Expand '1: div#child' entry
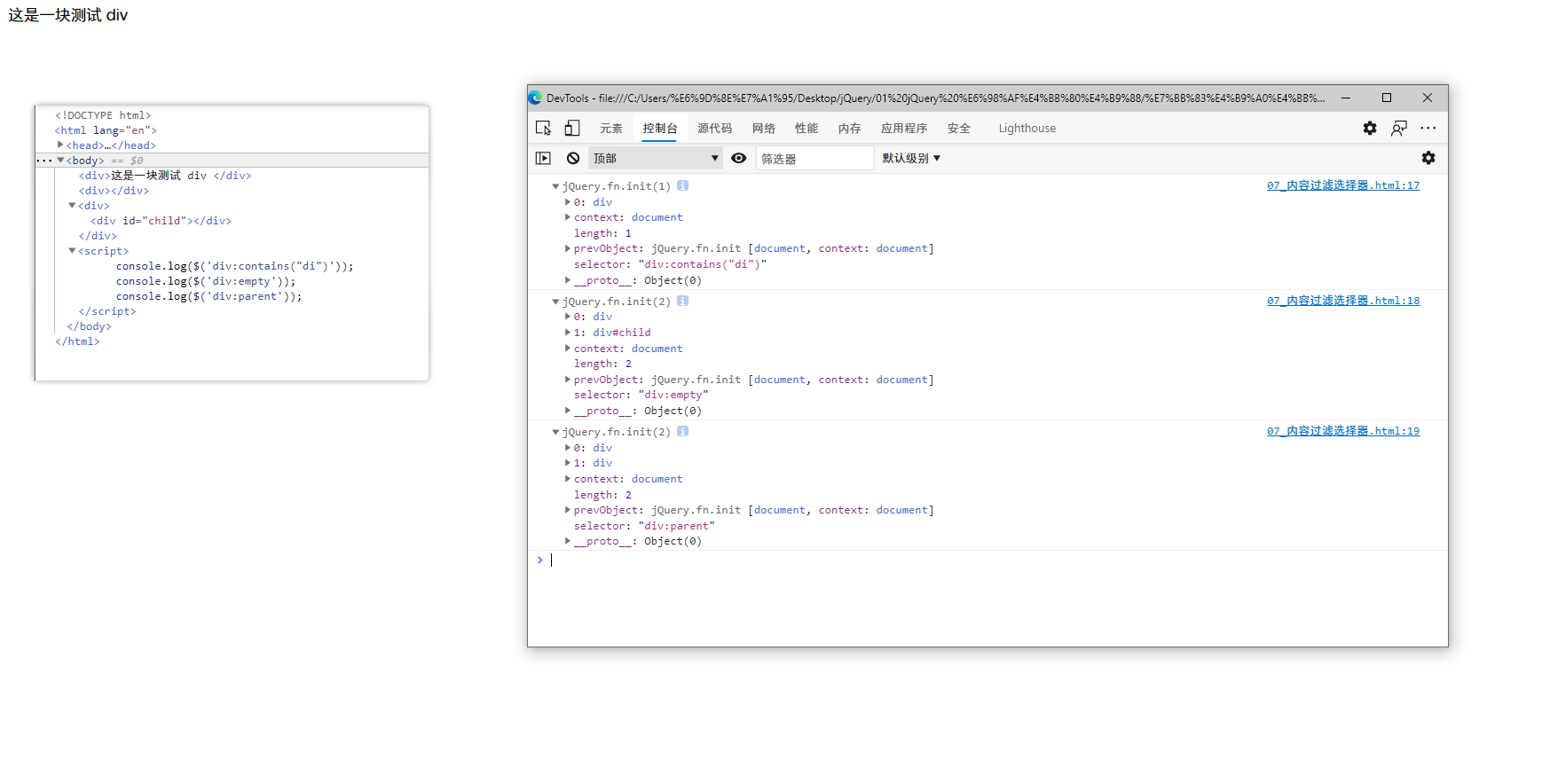This screenshot has width=1542, height=784. point(568,333)
